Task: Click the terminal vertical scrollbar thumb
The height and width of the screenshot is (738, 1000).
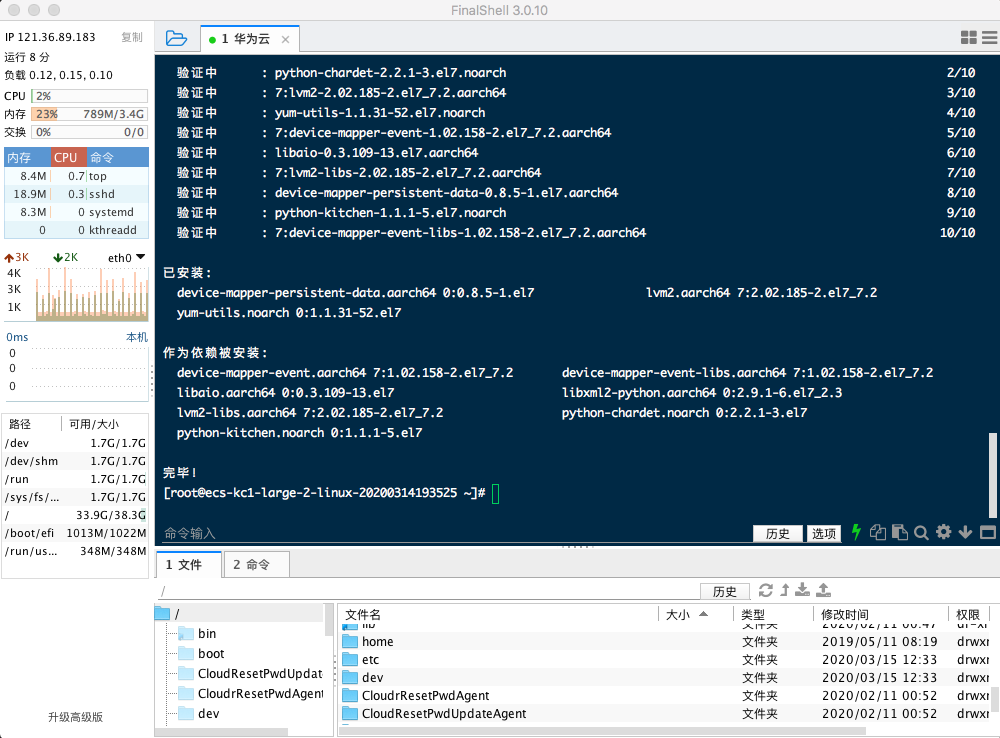Action: 992,475
